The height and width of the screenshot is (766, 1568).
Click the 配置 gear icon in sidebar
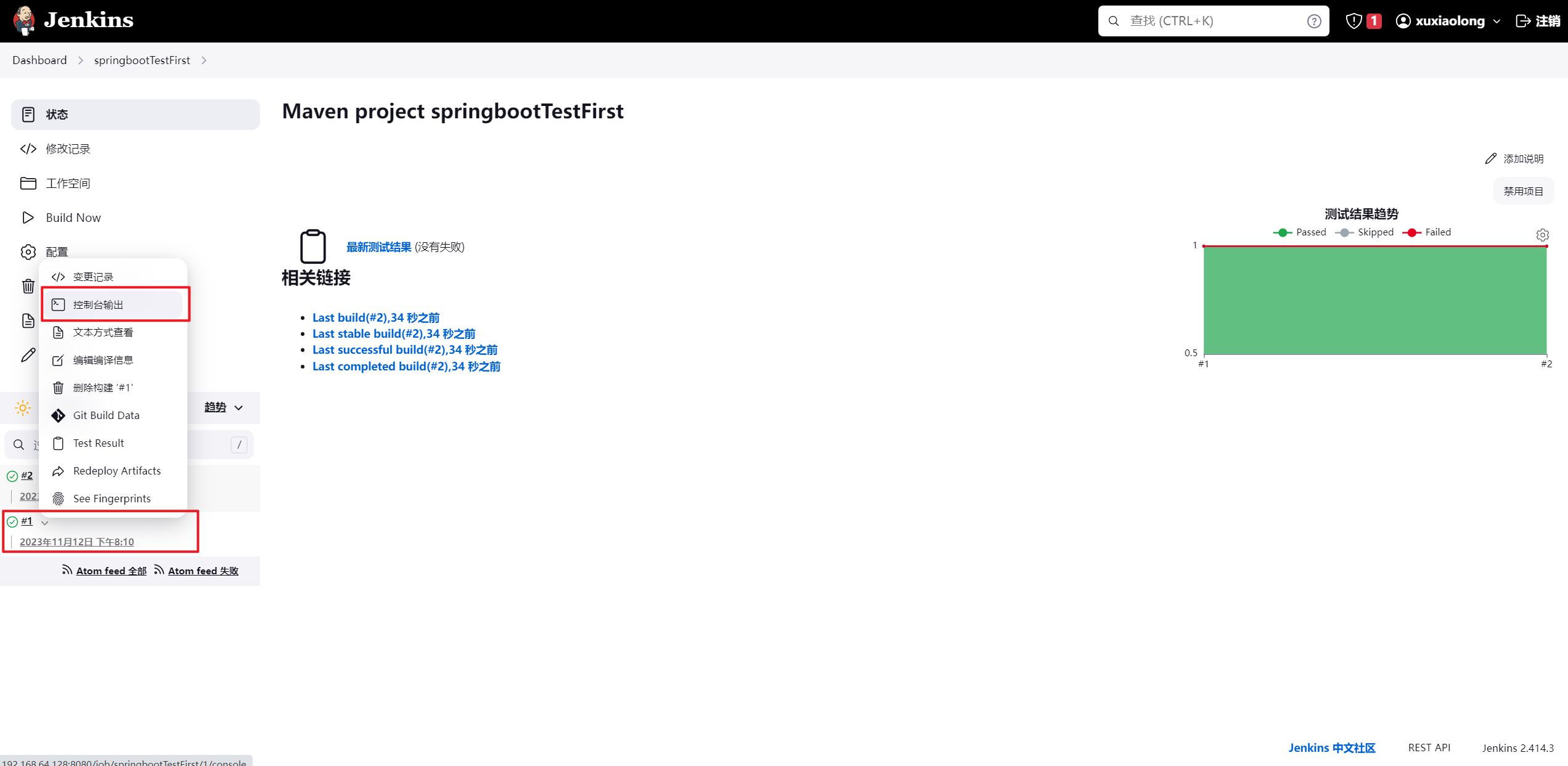(x=28, y=252)
